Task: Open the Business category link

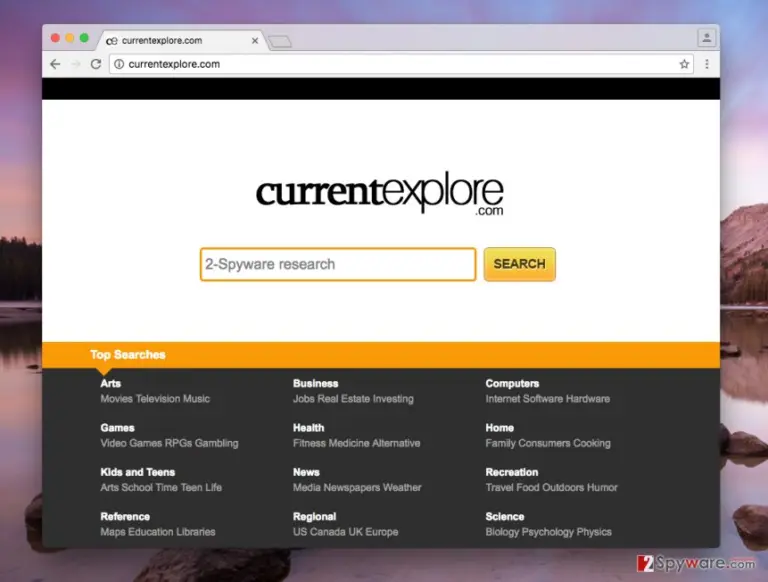Action: (x=316, y=384)
